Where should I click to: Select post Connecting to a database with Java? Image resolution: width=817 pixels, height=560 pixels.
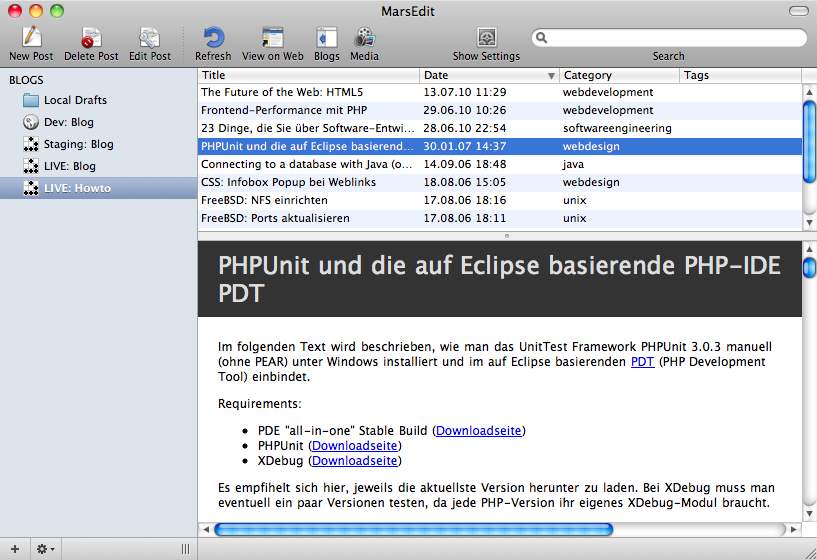[x=500, y=164]
